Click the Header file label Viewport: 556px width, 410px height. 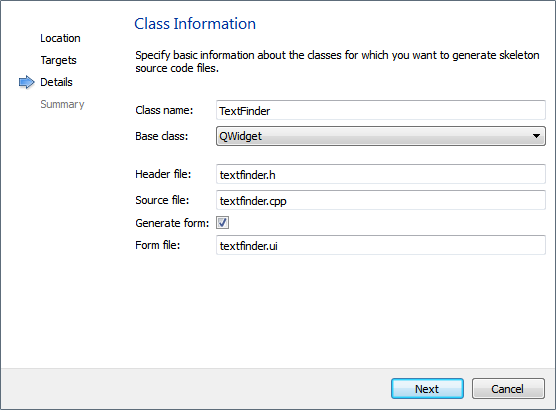[163, 174]
